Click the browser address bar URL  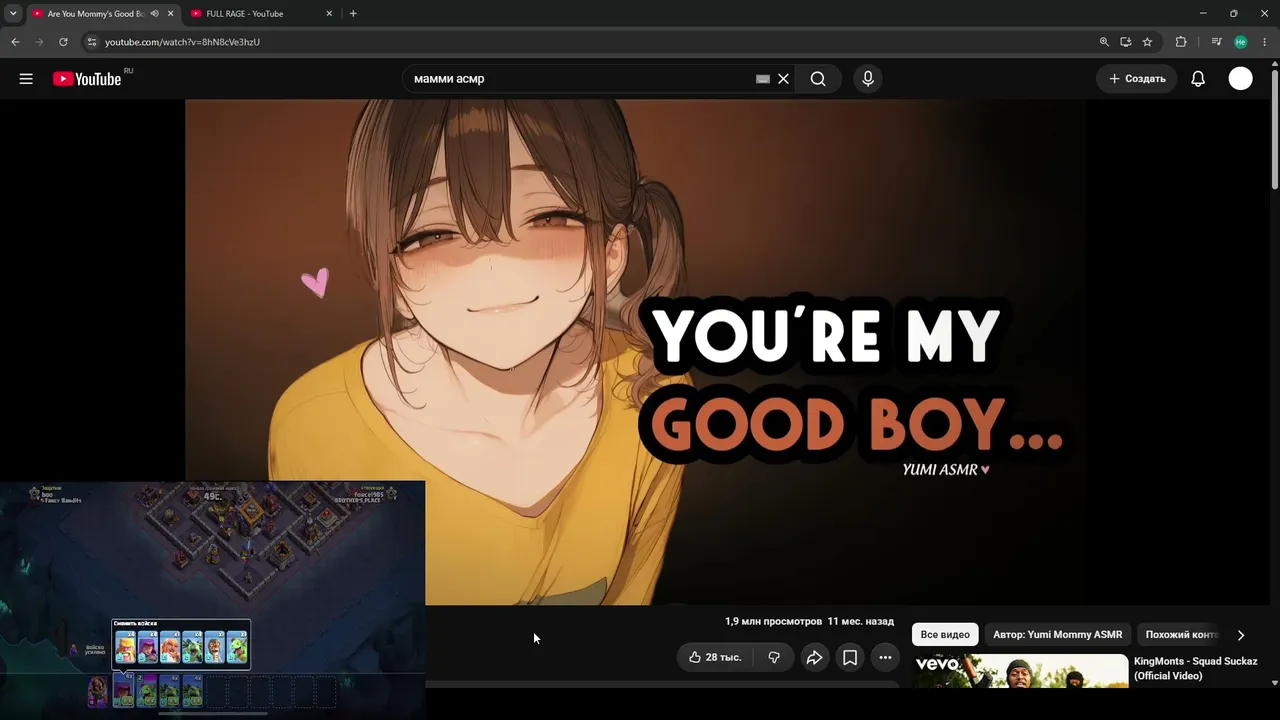click(x=182, y=42)
